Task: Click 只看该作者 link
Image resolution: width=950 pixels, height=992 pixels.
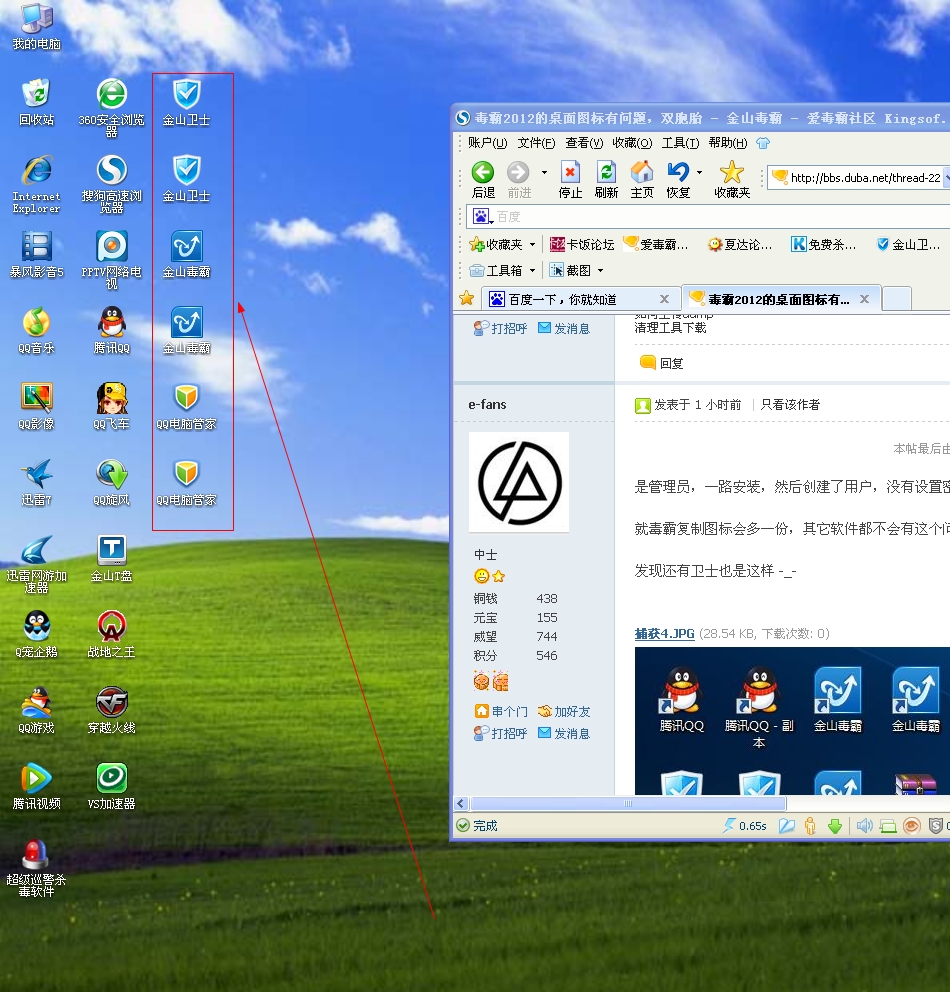Action: [x=790, y=405]
